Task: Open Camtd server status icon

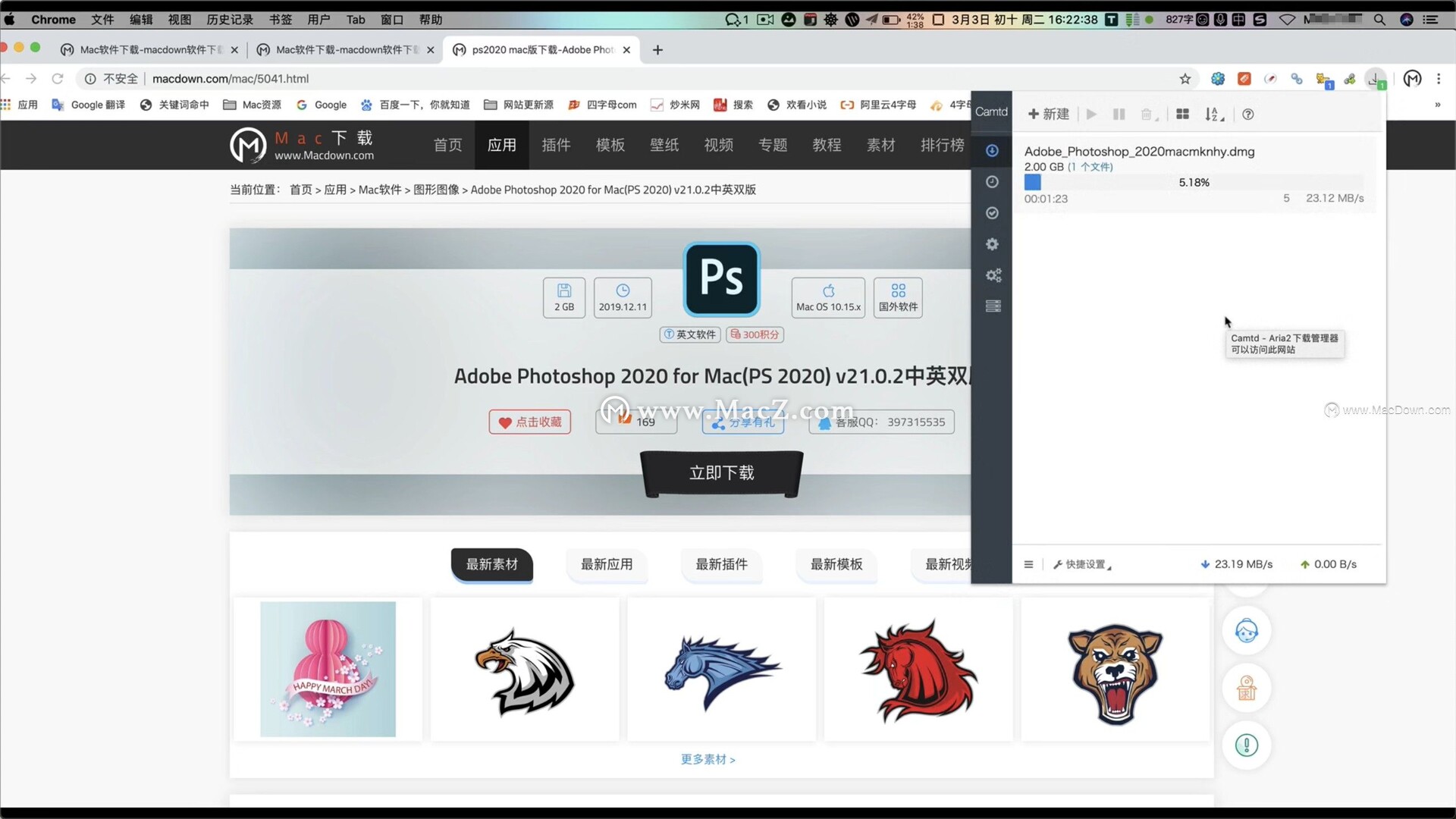Action: (993, 306)
